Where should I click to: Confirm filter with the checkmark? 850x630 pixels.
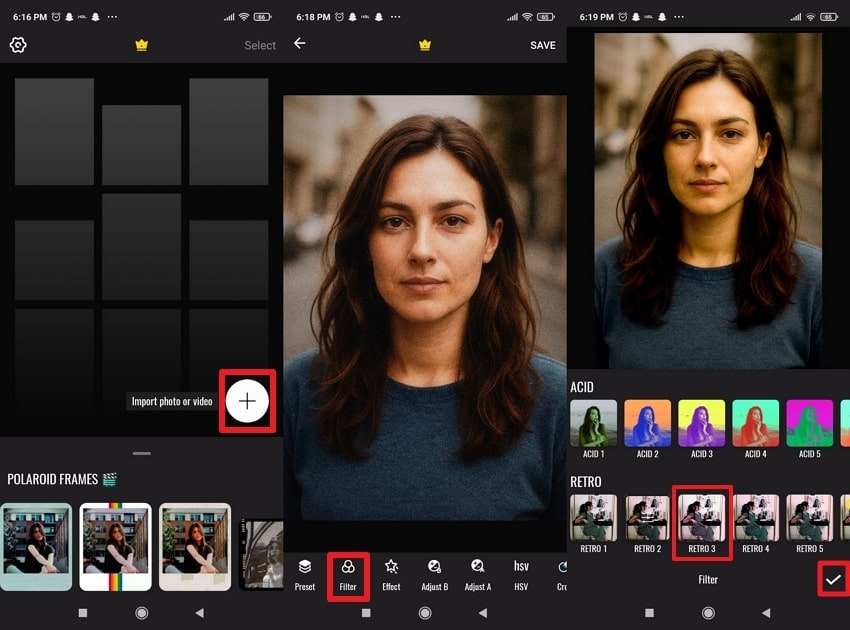click(x=833, y=580)
